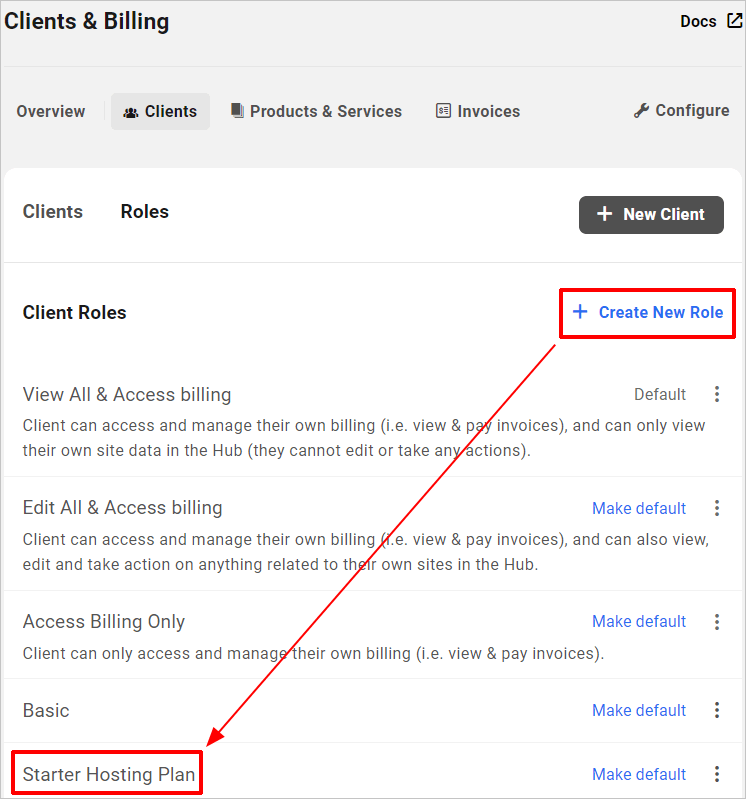Screen dimensions: 746x799
Task: Click the Clients main navigation tab
Action: [160, 112]
